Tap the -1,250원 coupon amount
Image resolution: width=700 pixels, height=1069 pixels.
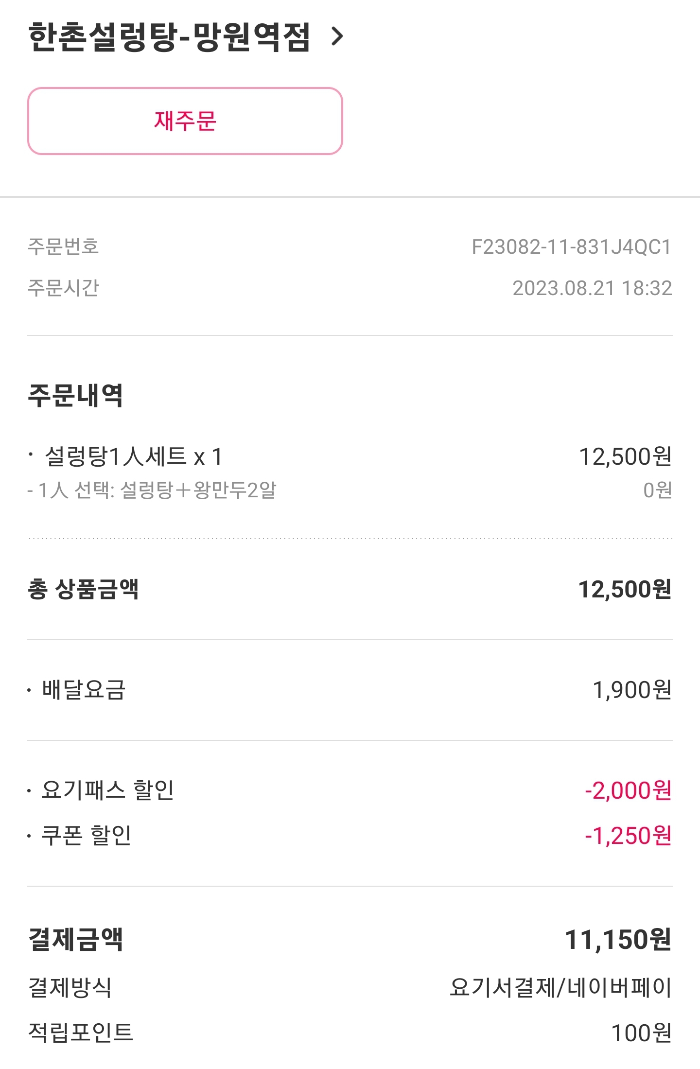click(630, 835)
